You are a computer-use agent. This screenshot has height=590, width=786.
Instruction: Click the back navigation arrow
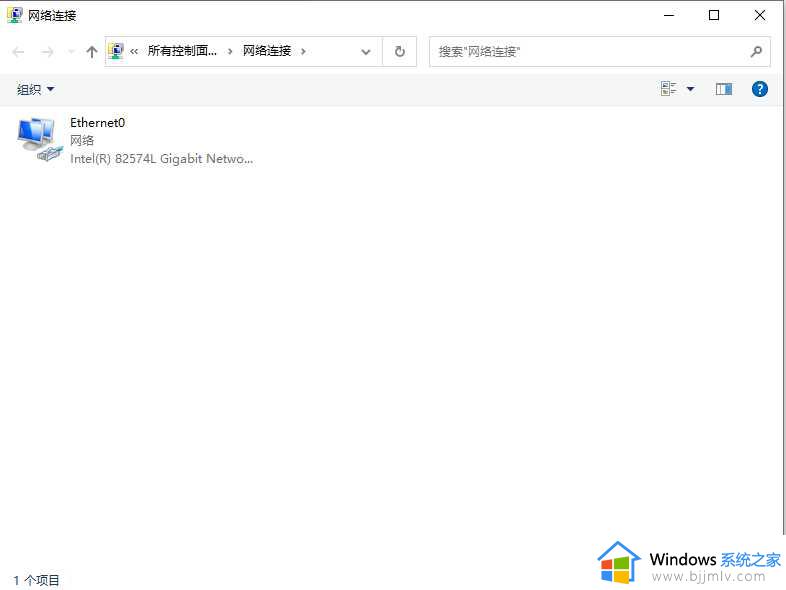[x=19, y=52]
